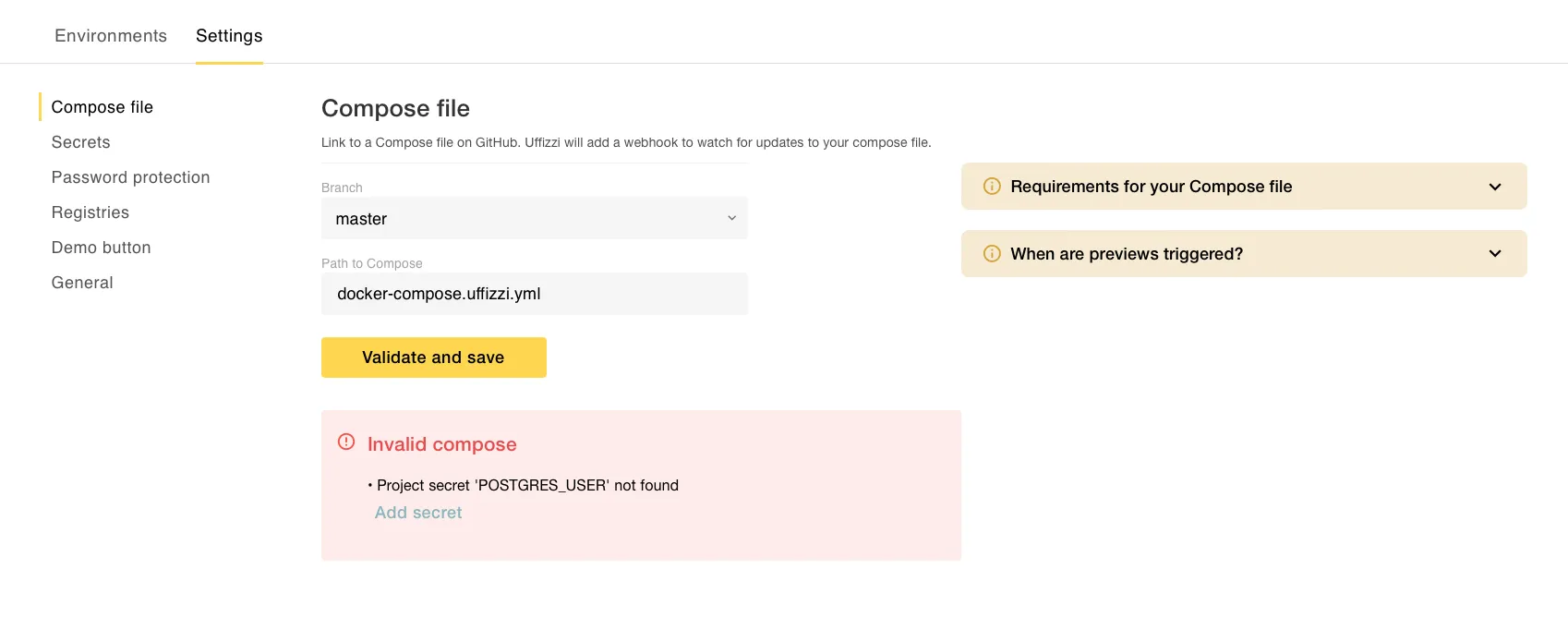Open the Branch dropdown showing master

[x=534, y=219]
